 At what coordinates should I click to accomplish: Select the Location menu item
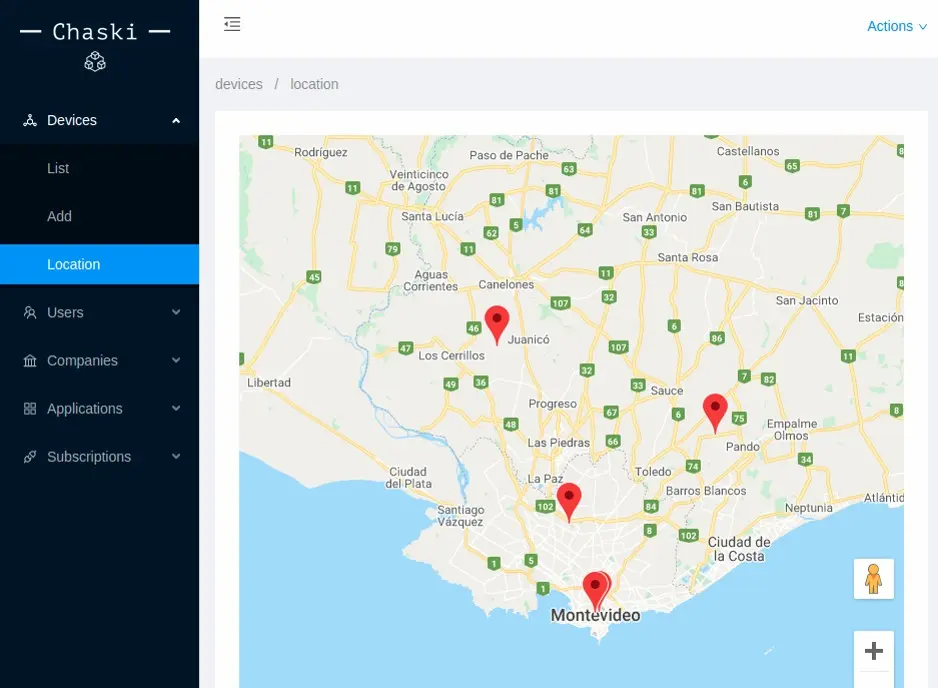(x=74, y=265)
